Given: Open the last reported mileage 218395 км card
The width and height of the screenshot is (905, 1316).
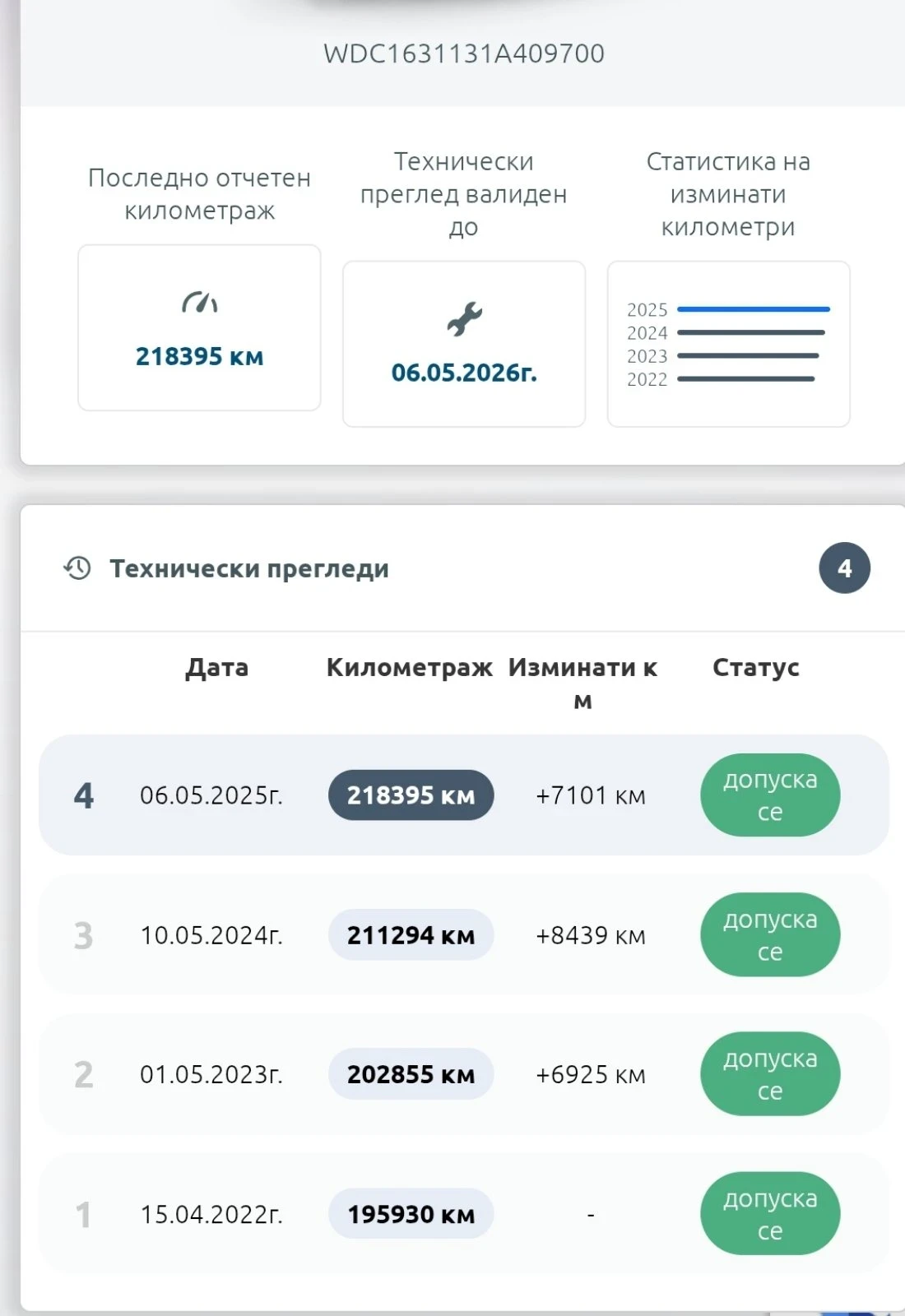Looking at the screenshot, I should [x=199, y=327].
